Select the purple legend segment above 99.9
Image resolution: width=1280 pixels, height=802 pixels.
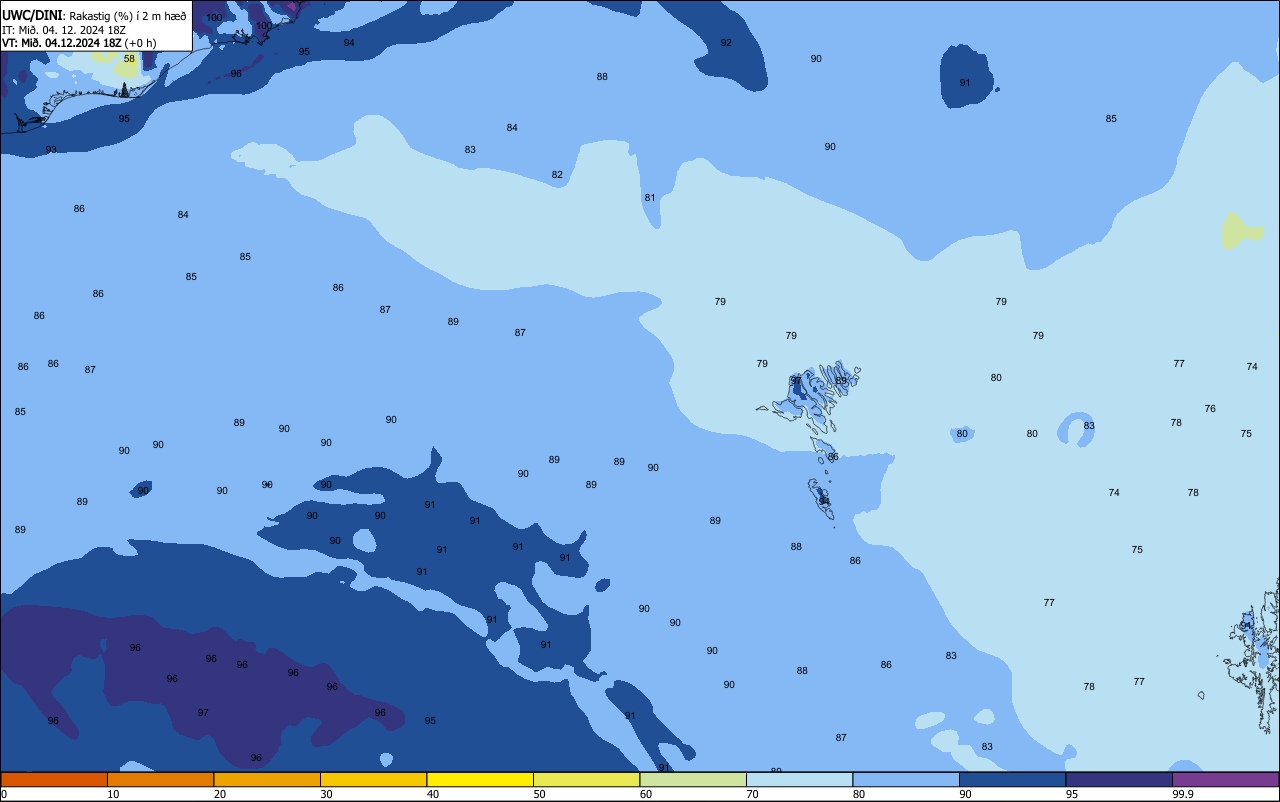tap(1225, 779)
